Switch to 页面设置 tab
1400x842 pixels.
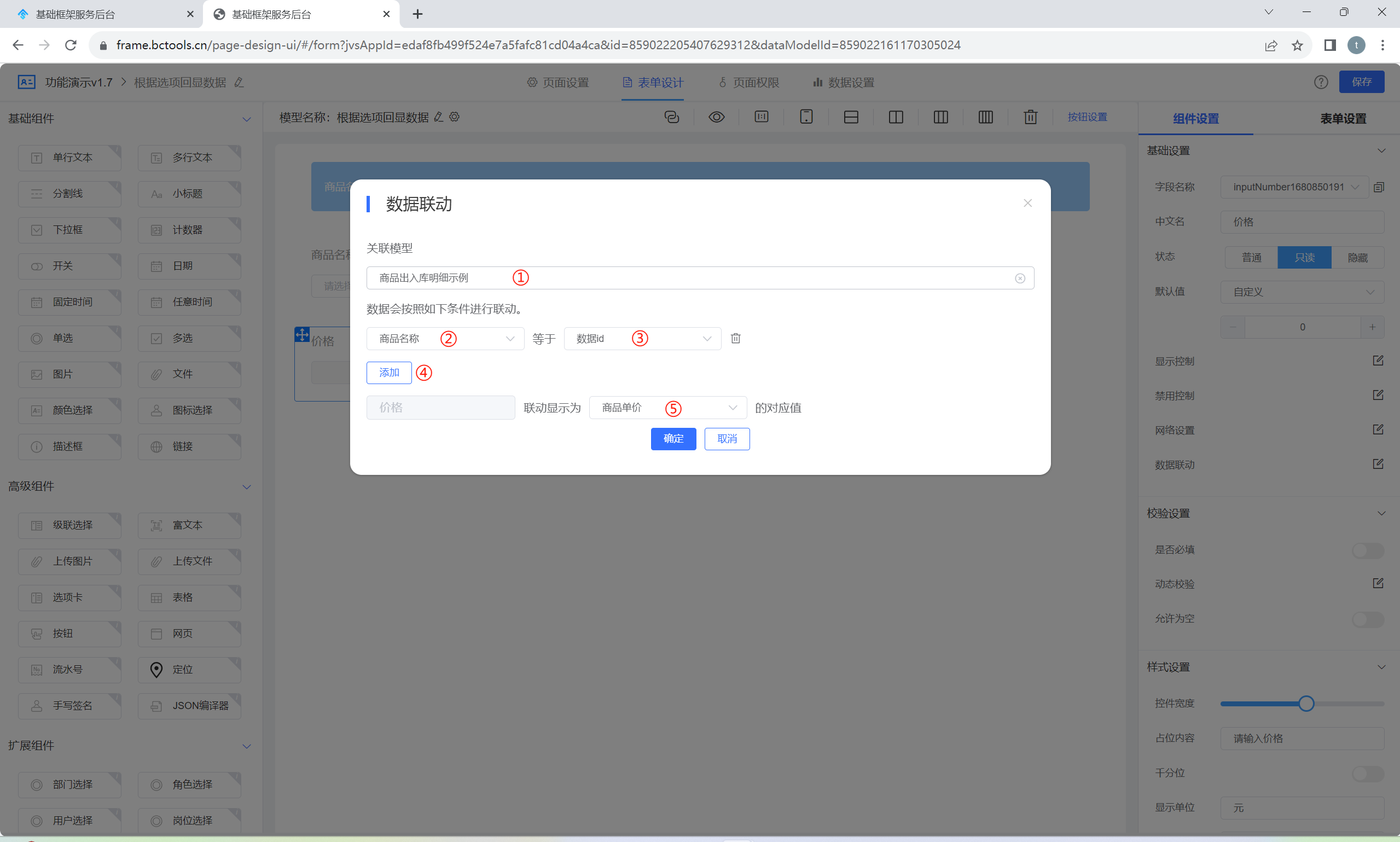[557, 83]
